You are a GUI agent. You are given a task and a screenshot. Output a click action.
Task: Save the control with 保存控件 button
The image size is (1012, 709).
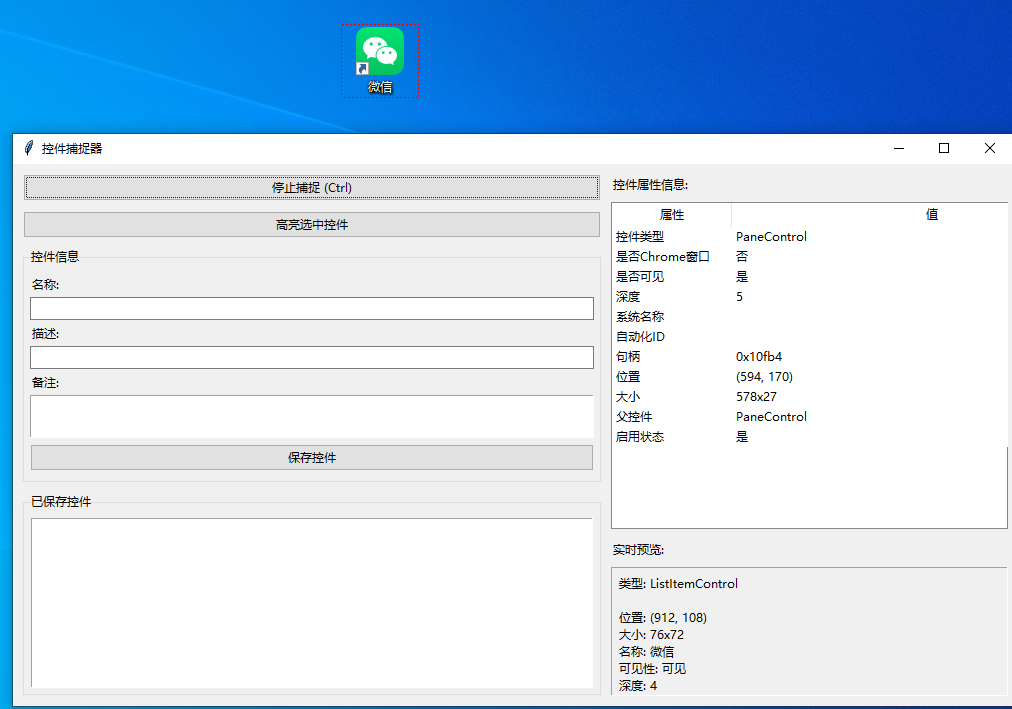pyautogui.click(x=312, y=457)
